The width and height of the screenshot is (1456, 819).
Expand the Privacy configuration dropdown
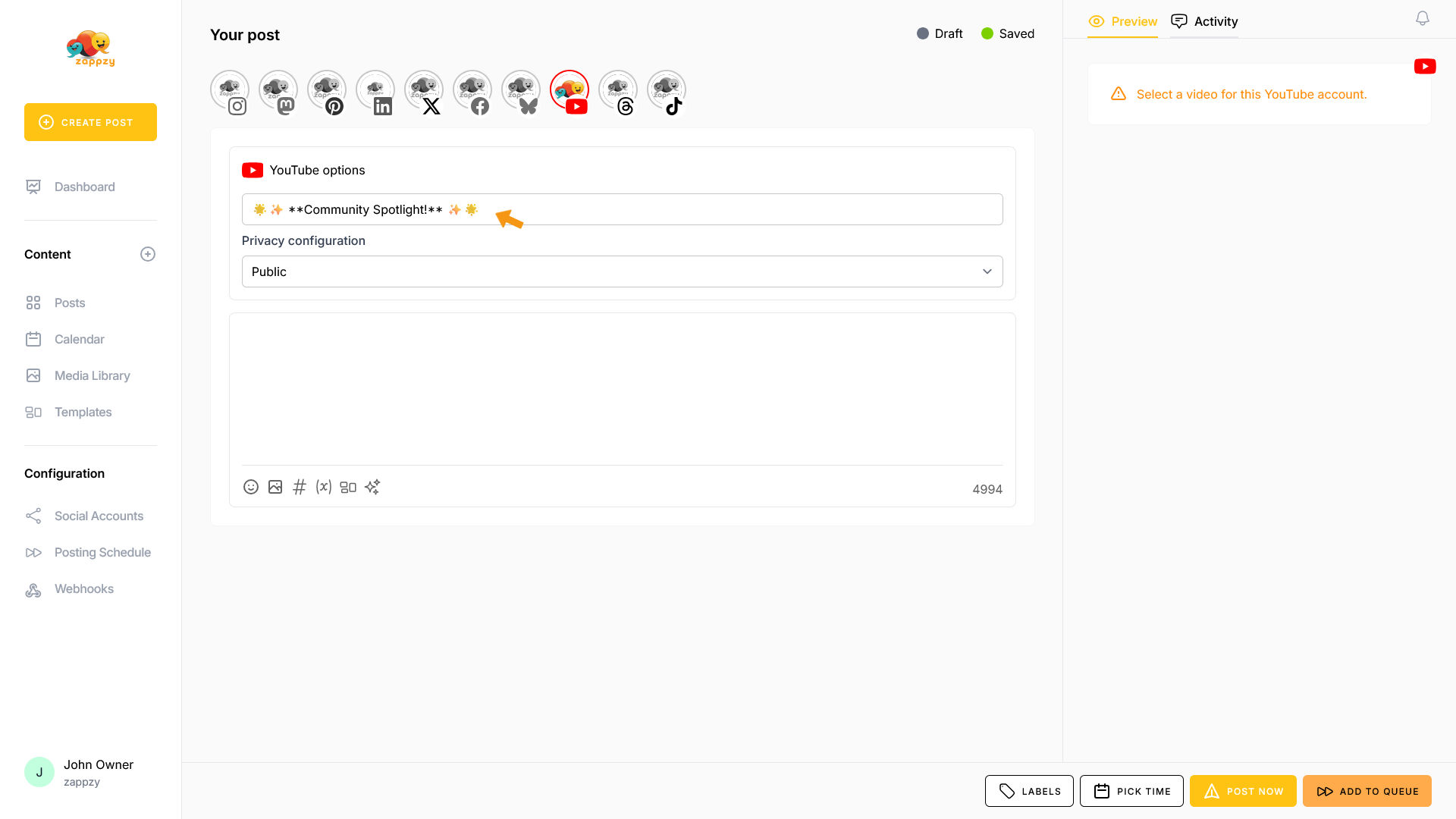tap(622, 271)
